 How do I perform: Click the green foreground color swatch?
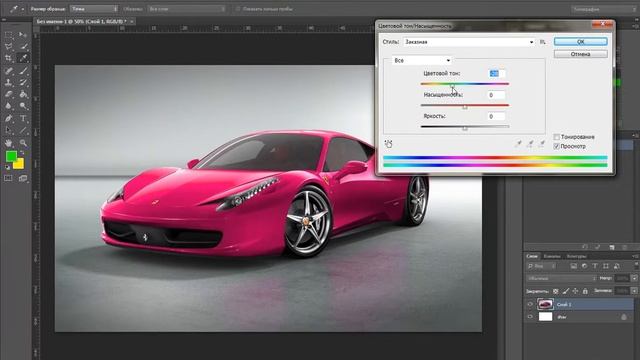click(x=11, y=156)
